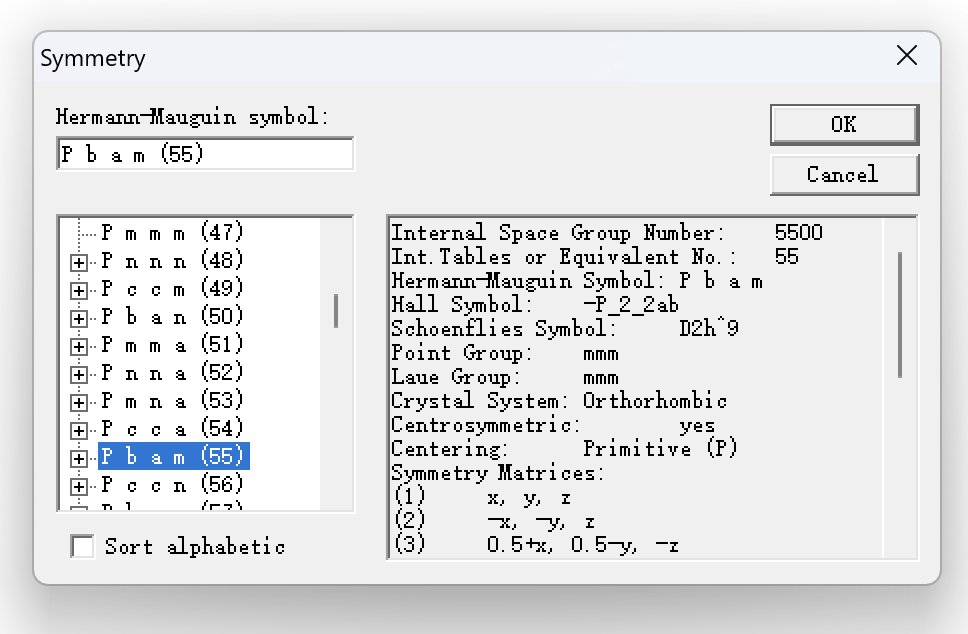968x634 pixels.
Task: Click the symmetry info panel scrollbar thumb
Action: 900,315
